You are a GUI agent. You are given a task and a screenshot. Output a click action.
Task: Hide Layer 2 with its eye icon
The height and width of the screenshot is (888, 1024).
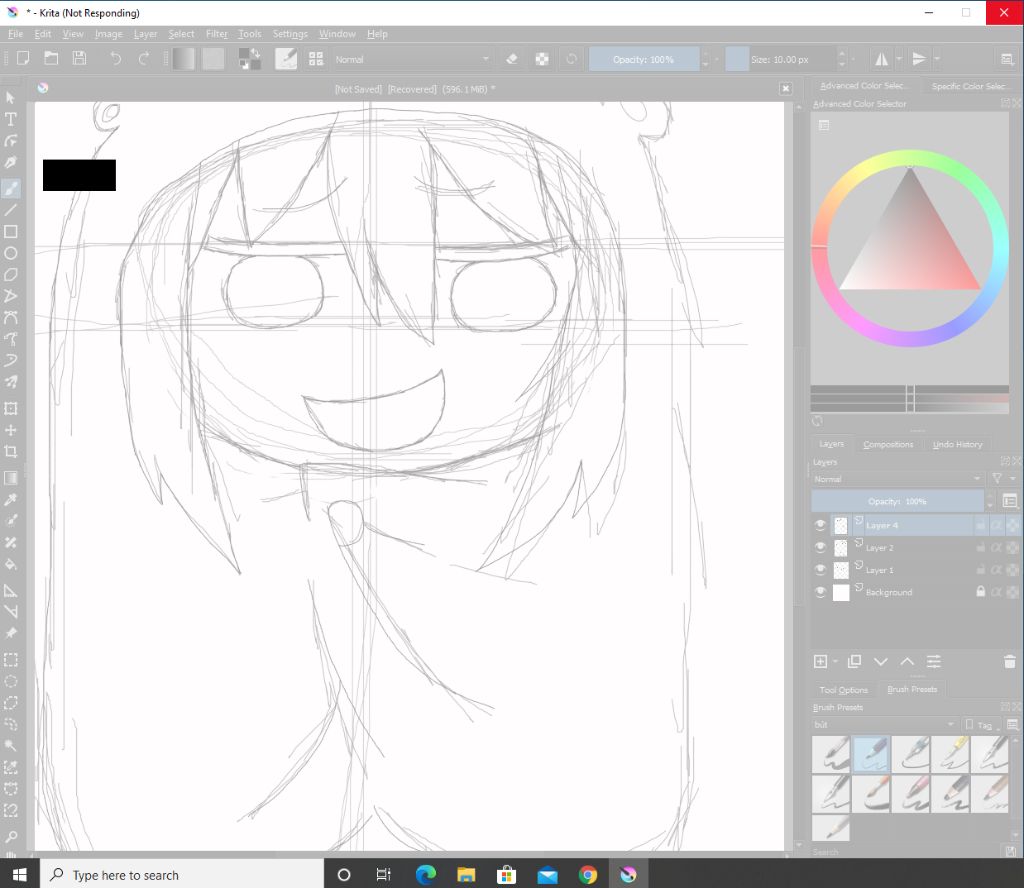point(820,547)
